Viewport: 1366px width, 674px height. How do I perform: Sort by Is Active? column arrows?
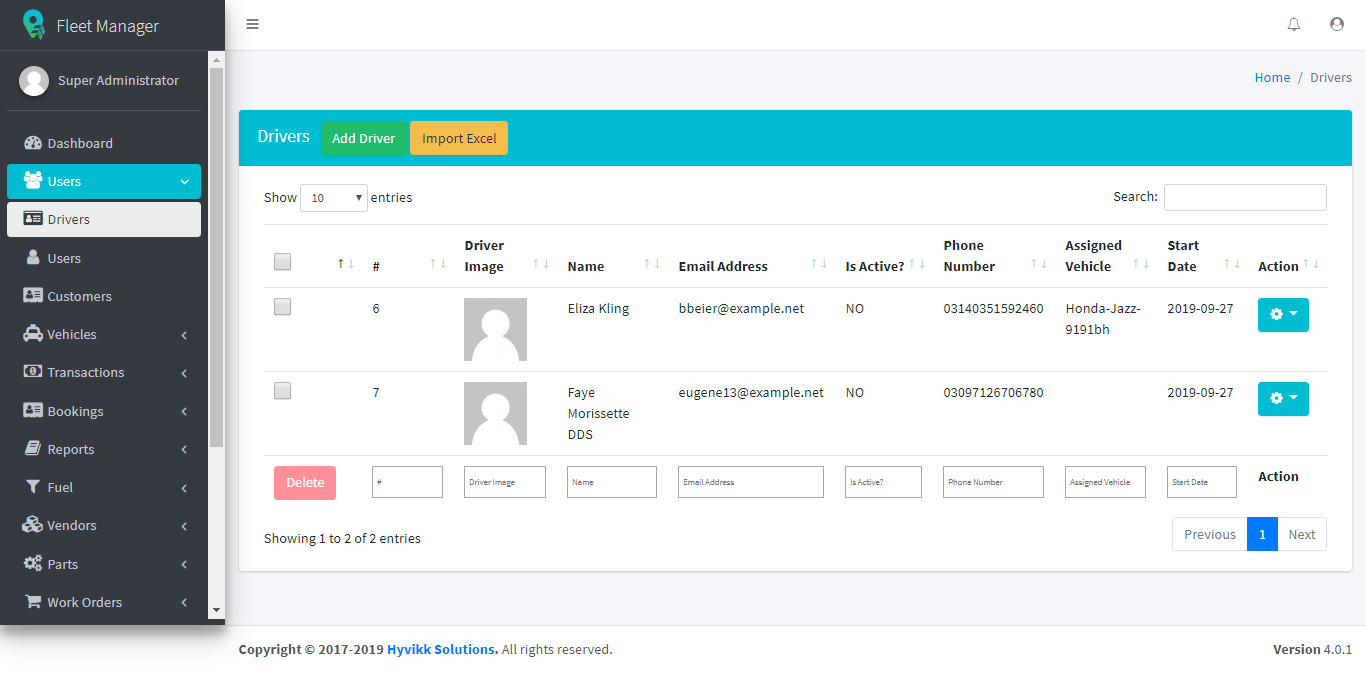917,263
